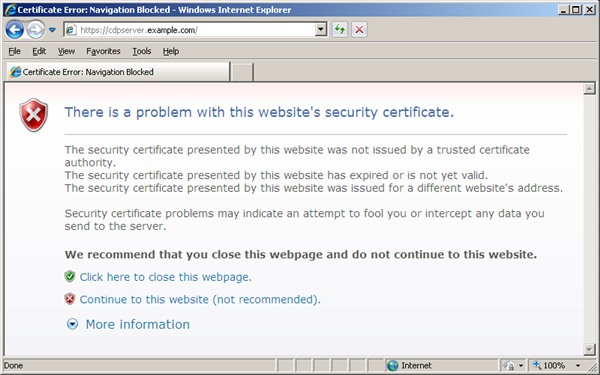
Task: Click the protected mode lock icon in status bar
Action: click(509, 365)
